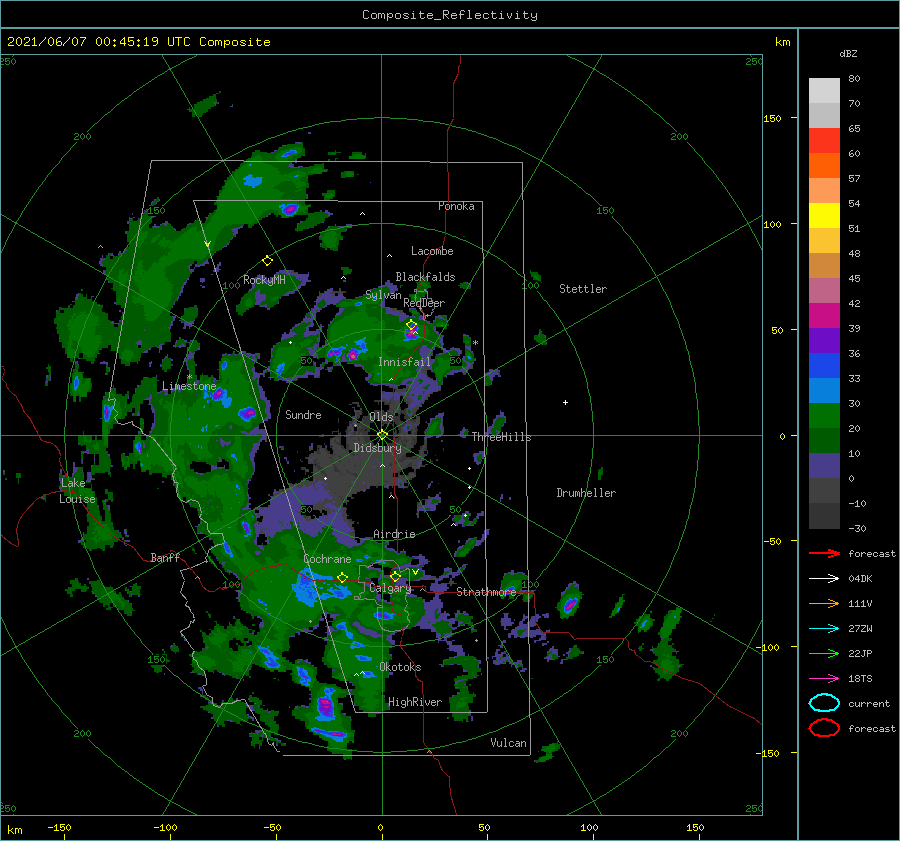Screen dimensions: 900x841
Task: Click the yellow diamond marker below Cochrane
Action: pyautogui.click(x=342, y=578)
